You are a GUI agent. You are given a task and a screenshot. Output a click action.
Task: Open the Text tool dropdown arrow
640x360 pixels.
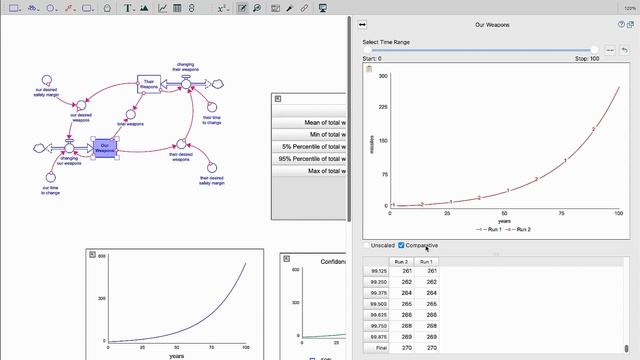pos(133,9)
